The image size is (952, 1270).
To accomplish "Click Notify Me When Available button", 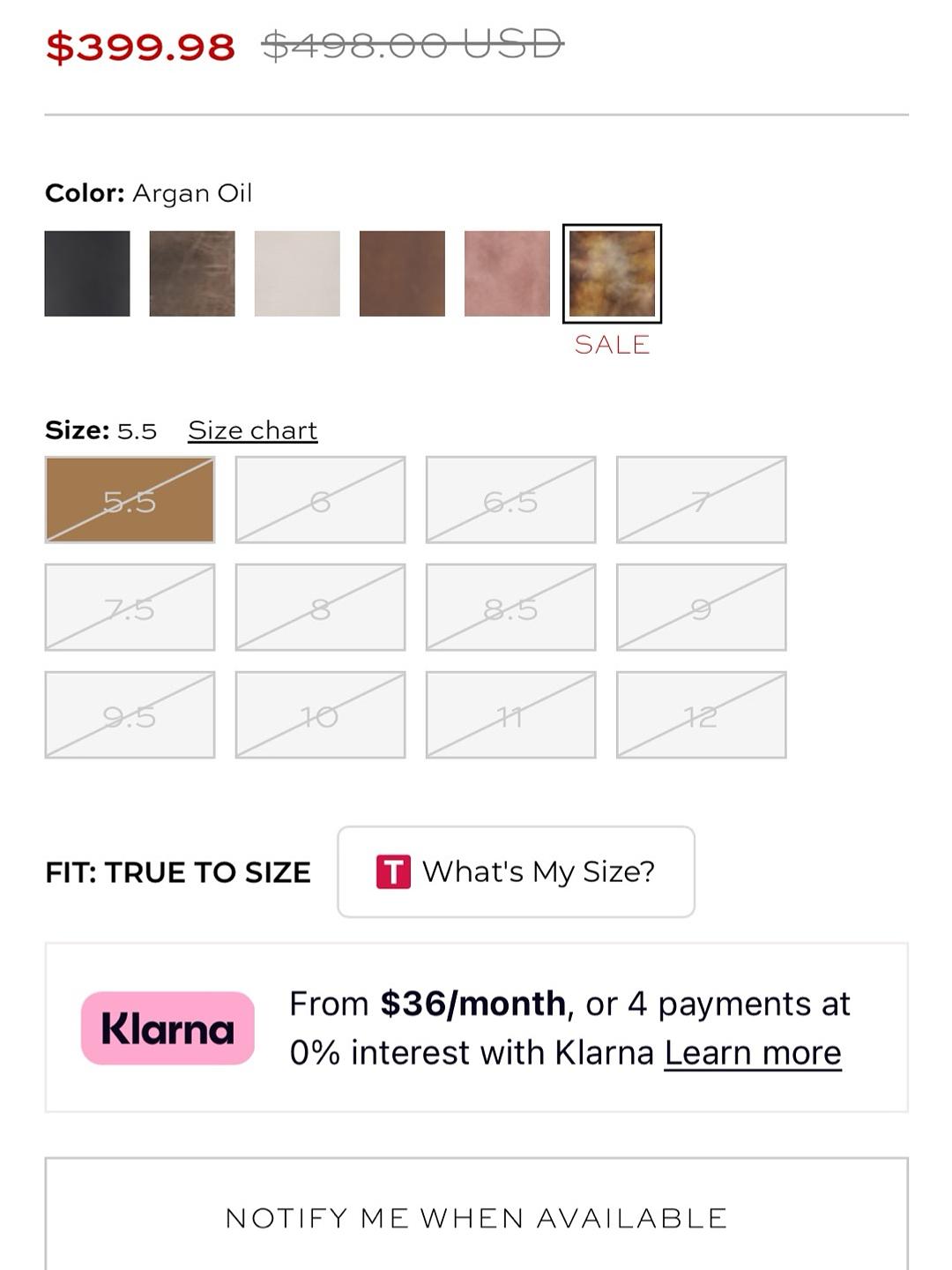I will (476, 1217).
